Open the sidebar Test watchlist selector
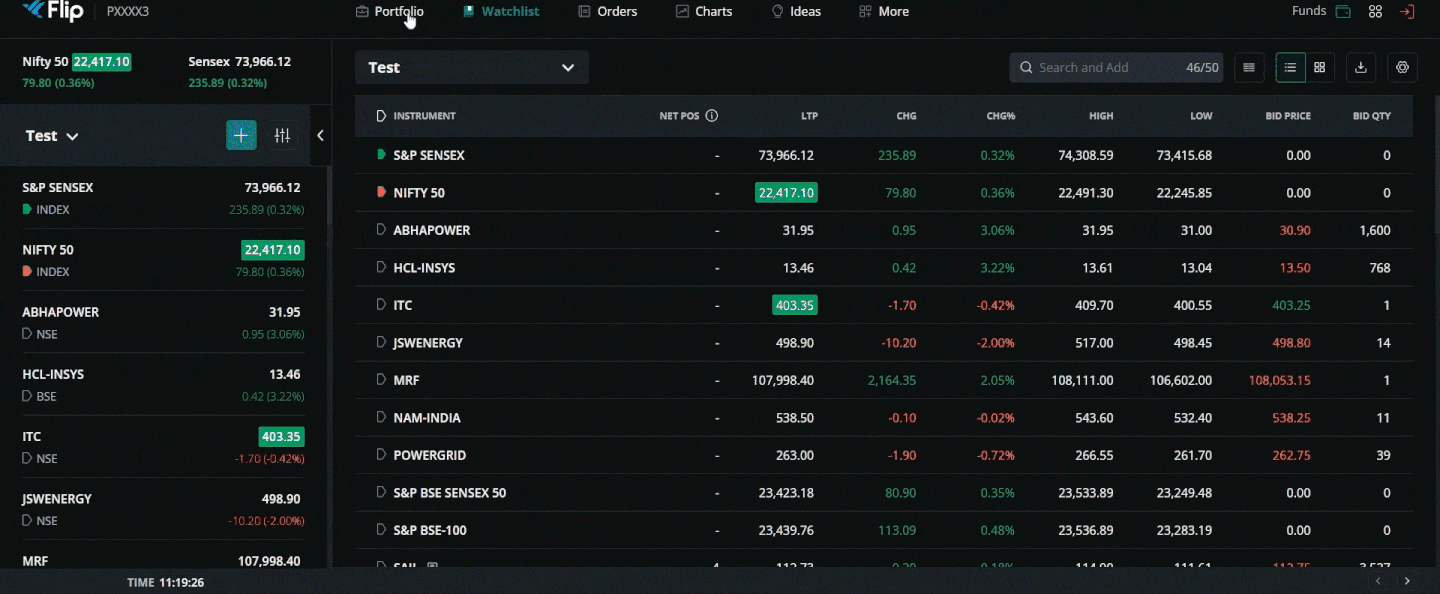Viewport: 1440px width, 594px height. [x=52, y=136]
